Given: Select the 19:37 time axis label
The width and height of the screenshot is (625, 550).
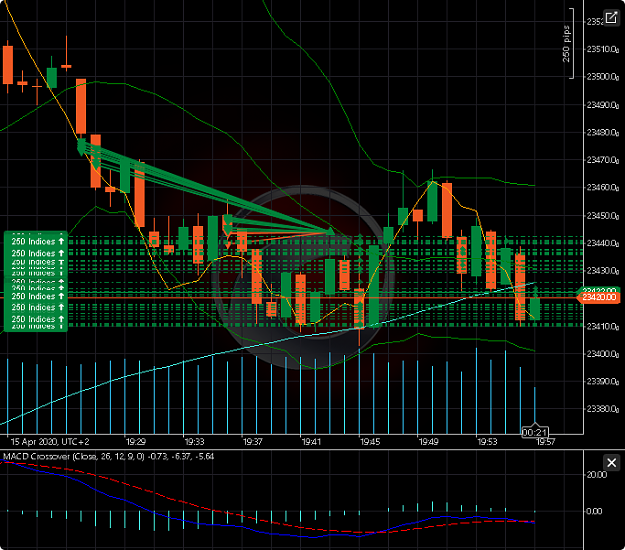Looking at the screenshot, I should [x=253, y=442].
